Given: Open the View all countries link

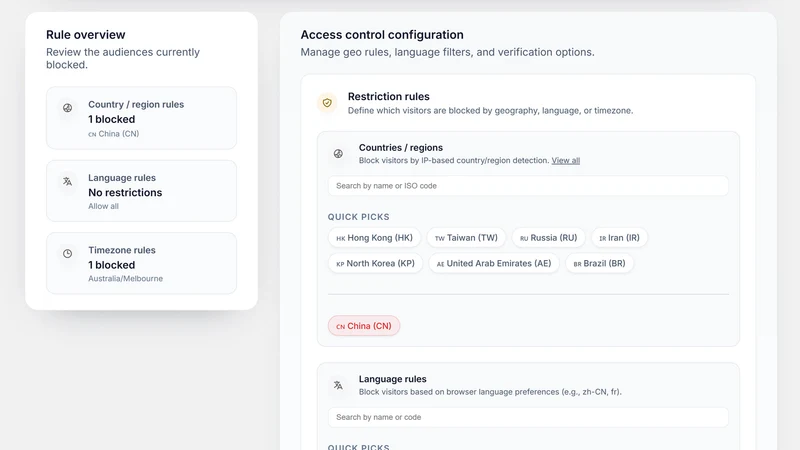Looking at the screenshot, I should click(565, 160).
